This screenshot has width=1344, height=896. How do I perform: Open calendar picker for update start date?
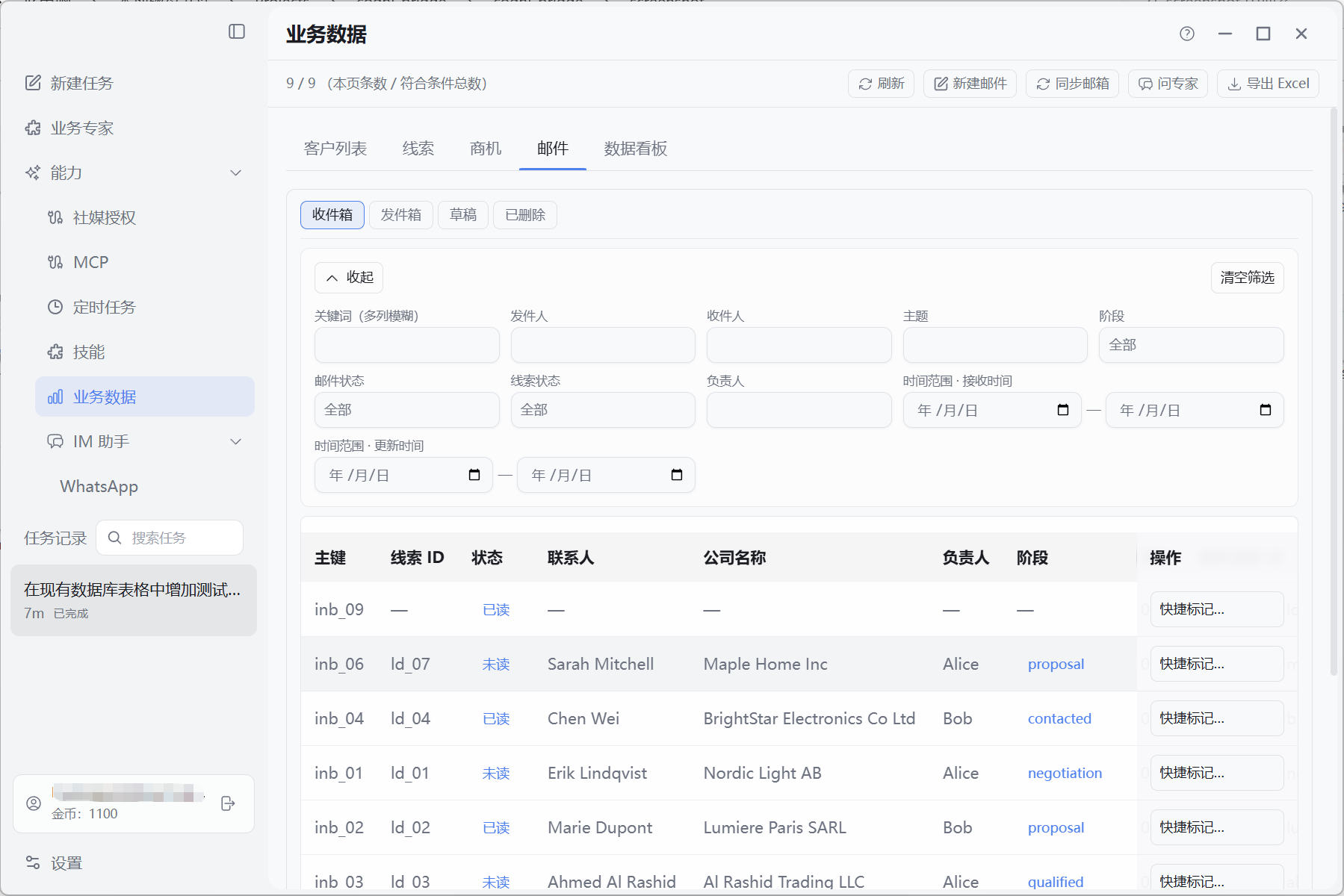pyautogui.click(x=474, y=475)
